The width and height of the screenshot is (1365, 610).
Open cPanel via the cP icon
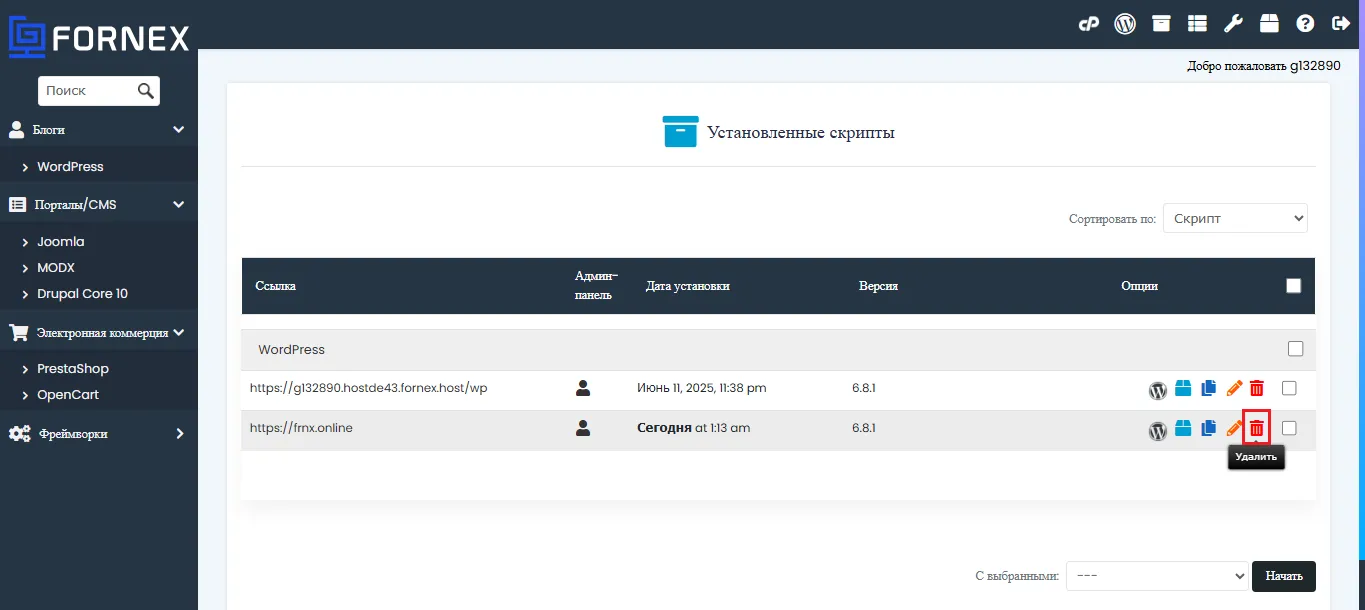pyautogui.click(x=1089, y=24)
